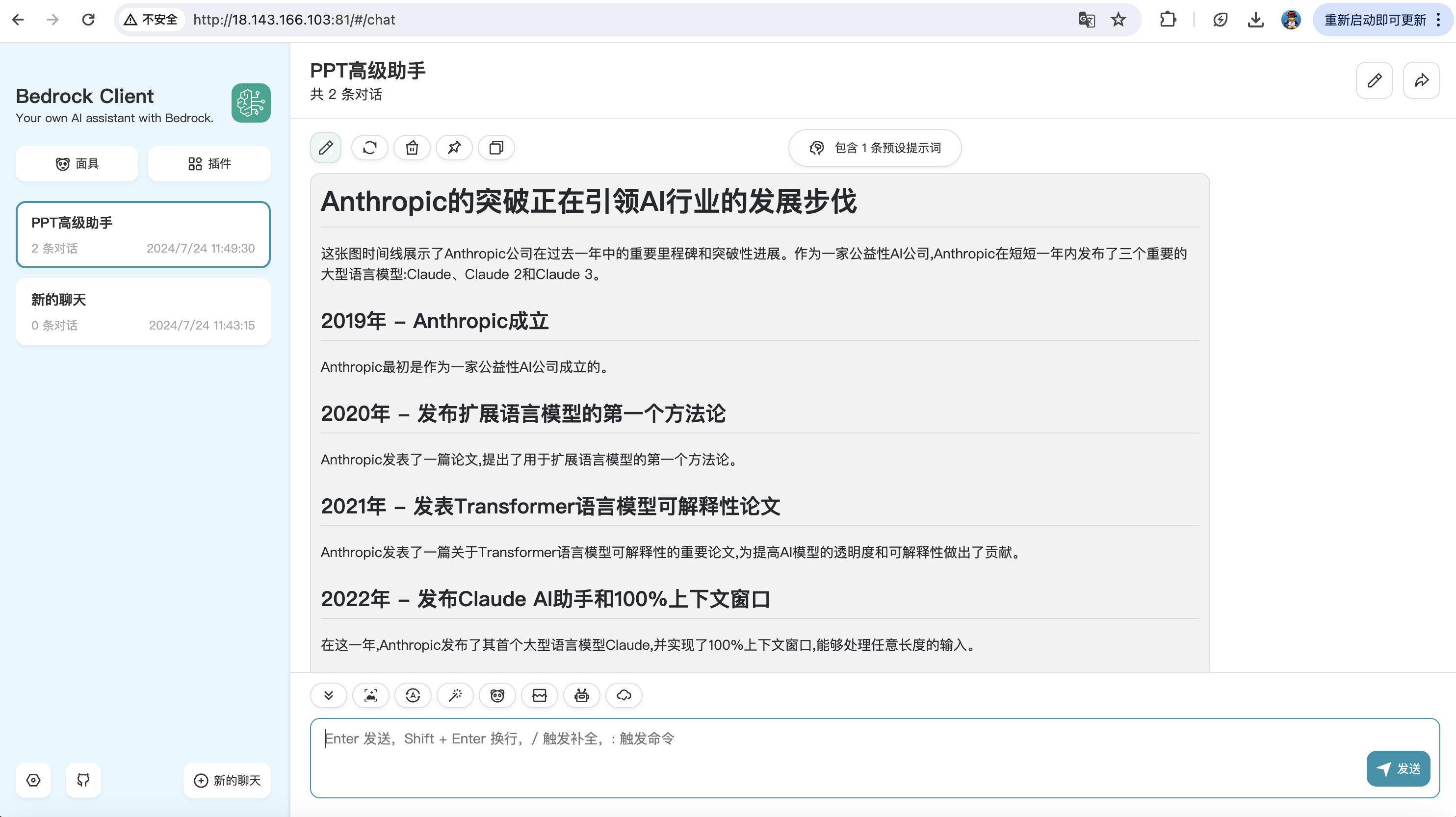Open model selection with the robot icon
Screen dimensions: 1456x817
pos(582,695)
